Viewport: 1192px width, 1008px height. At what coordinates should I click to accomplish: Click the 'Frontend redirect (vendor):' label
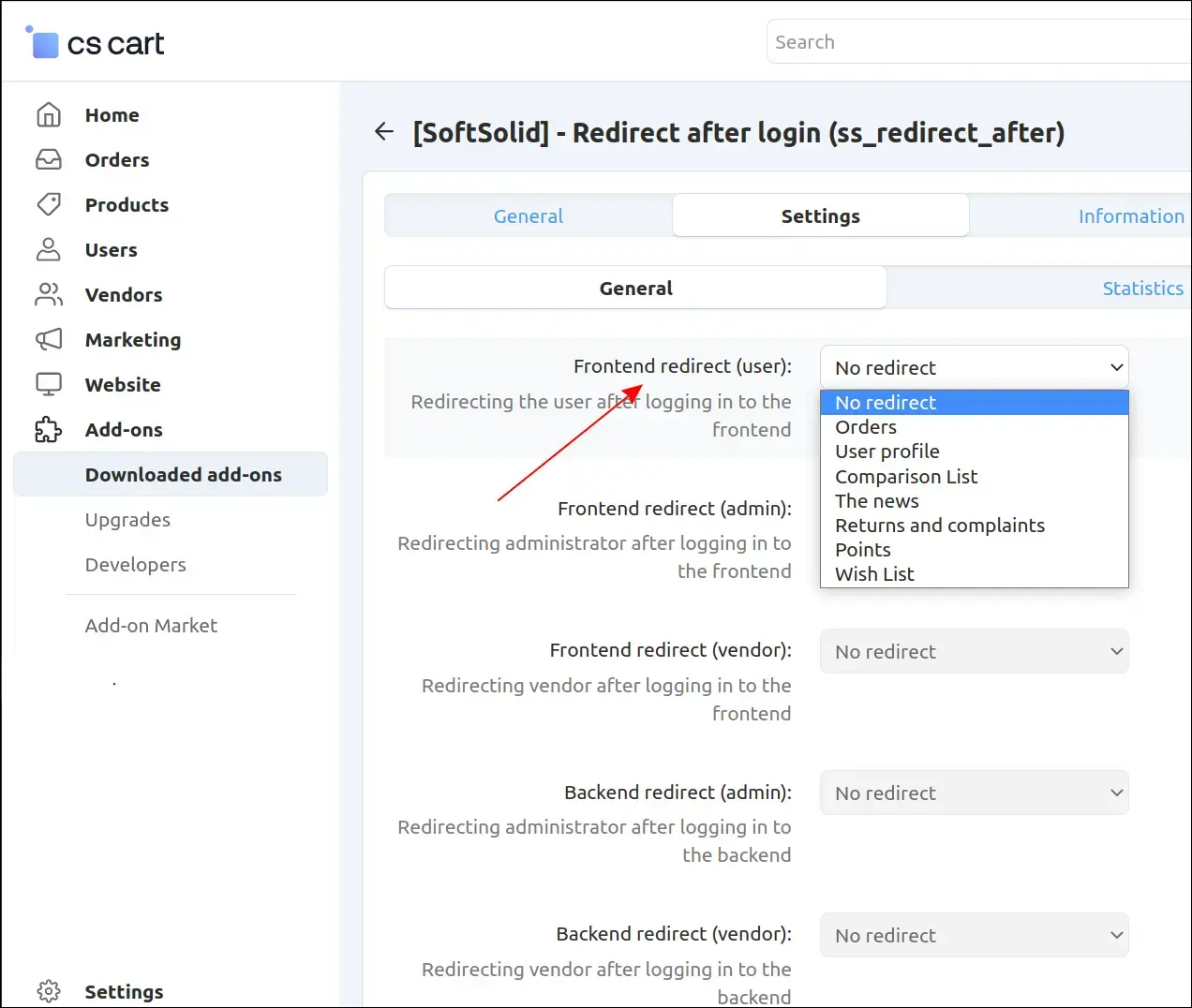(x=671, y=649)
